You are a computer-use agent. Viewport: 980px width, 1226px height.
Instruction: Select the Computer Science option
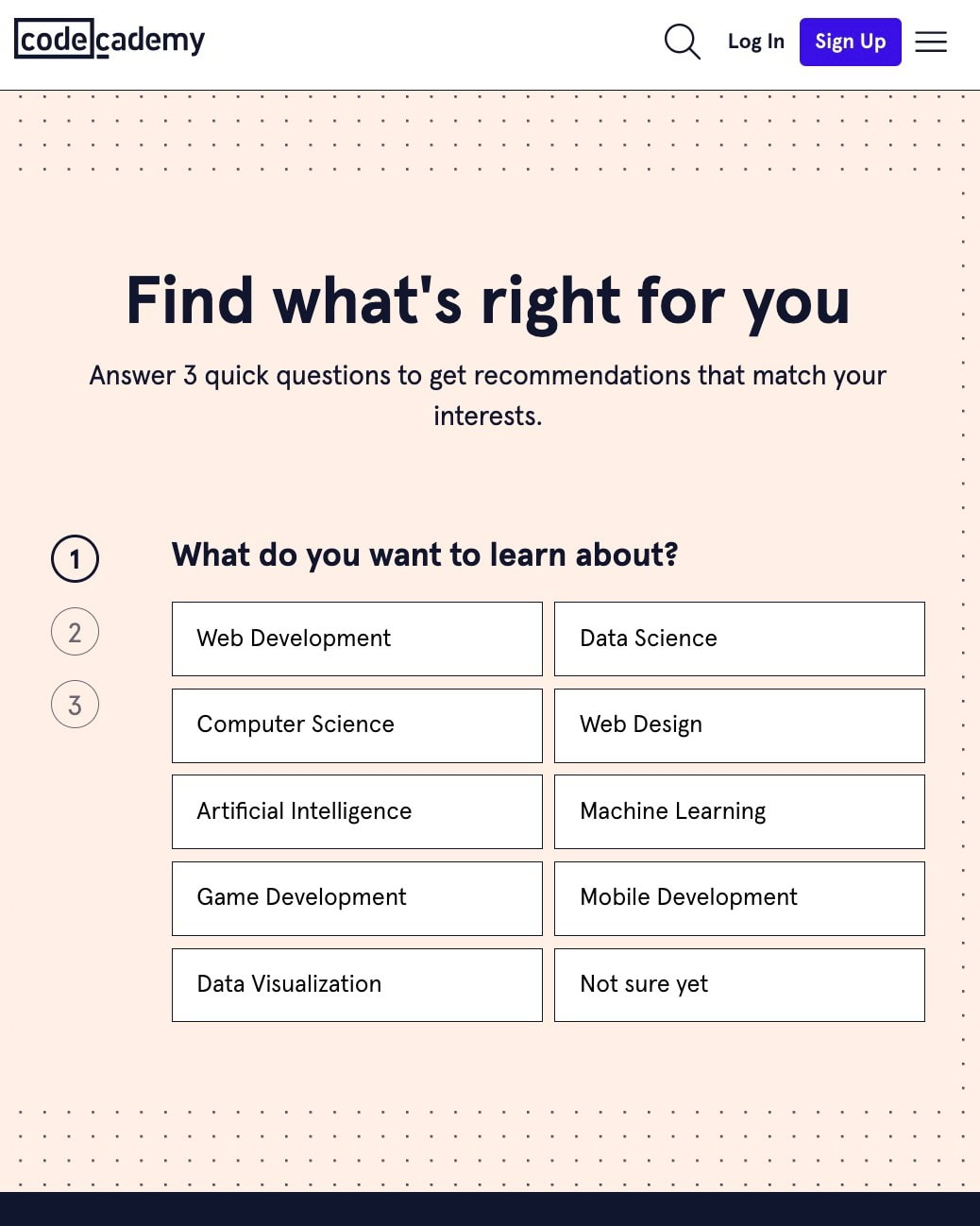357,725
